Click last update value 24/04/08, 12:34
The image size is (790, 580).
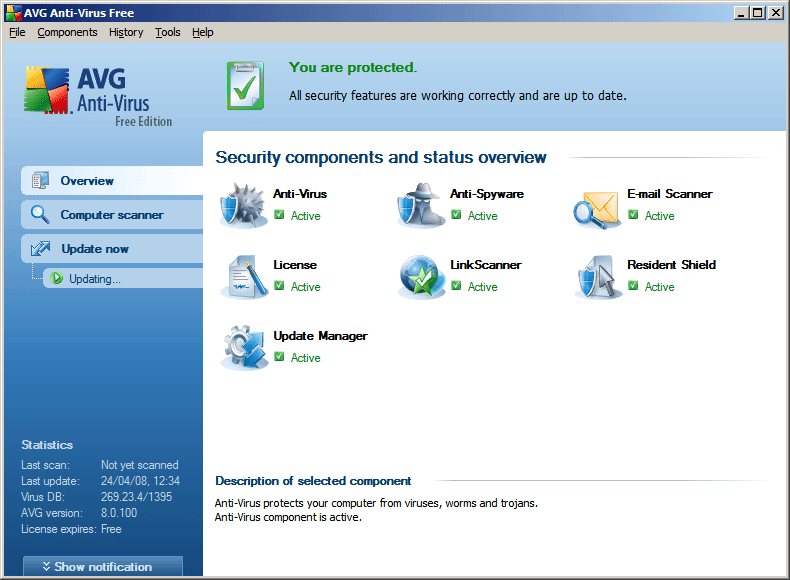coord(140,481)
